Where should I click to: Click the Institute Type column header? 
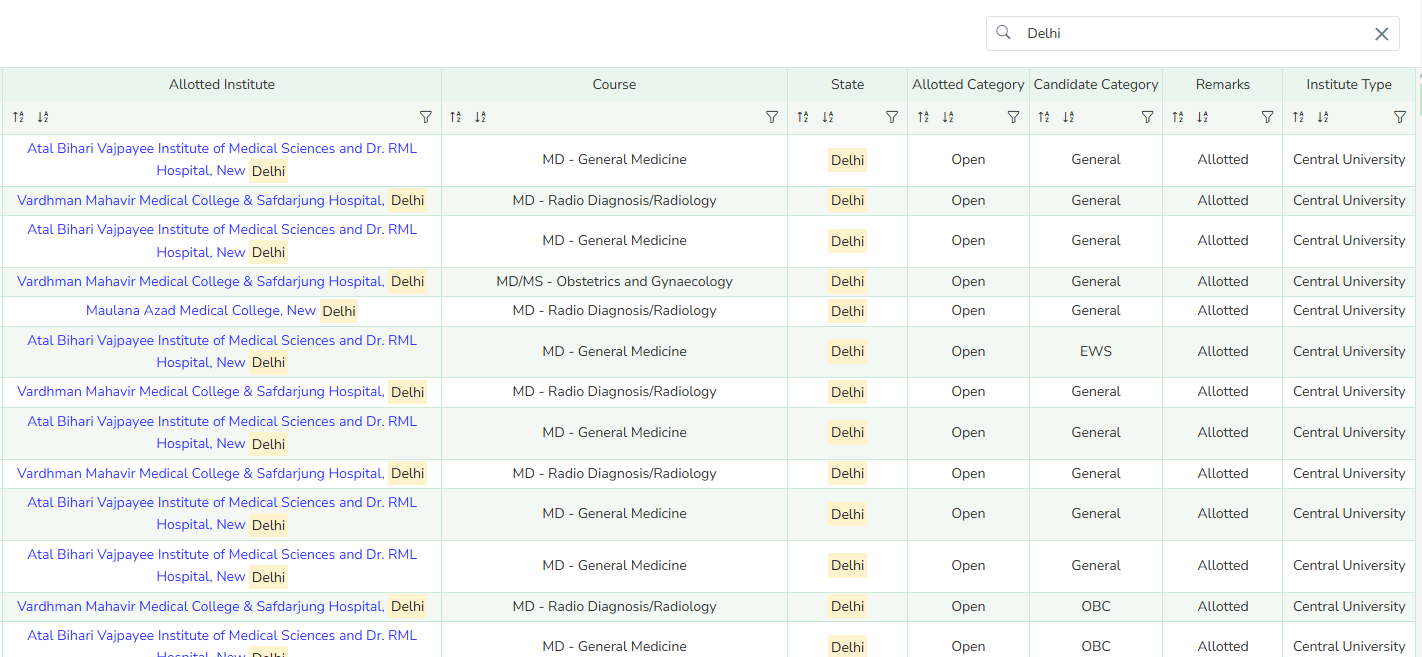pyautogui.click(x=1348, y=85)
